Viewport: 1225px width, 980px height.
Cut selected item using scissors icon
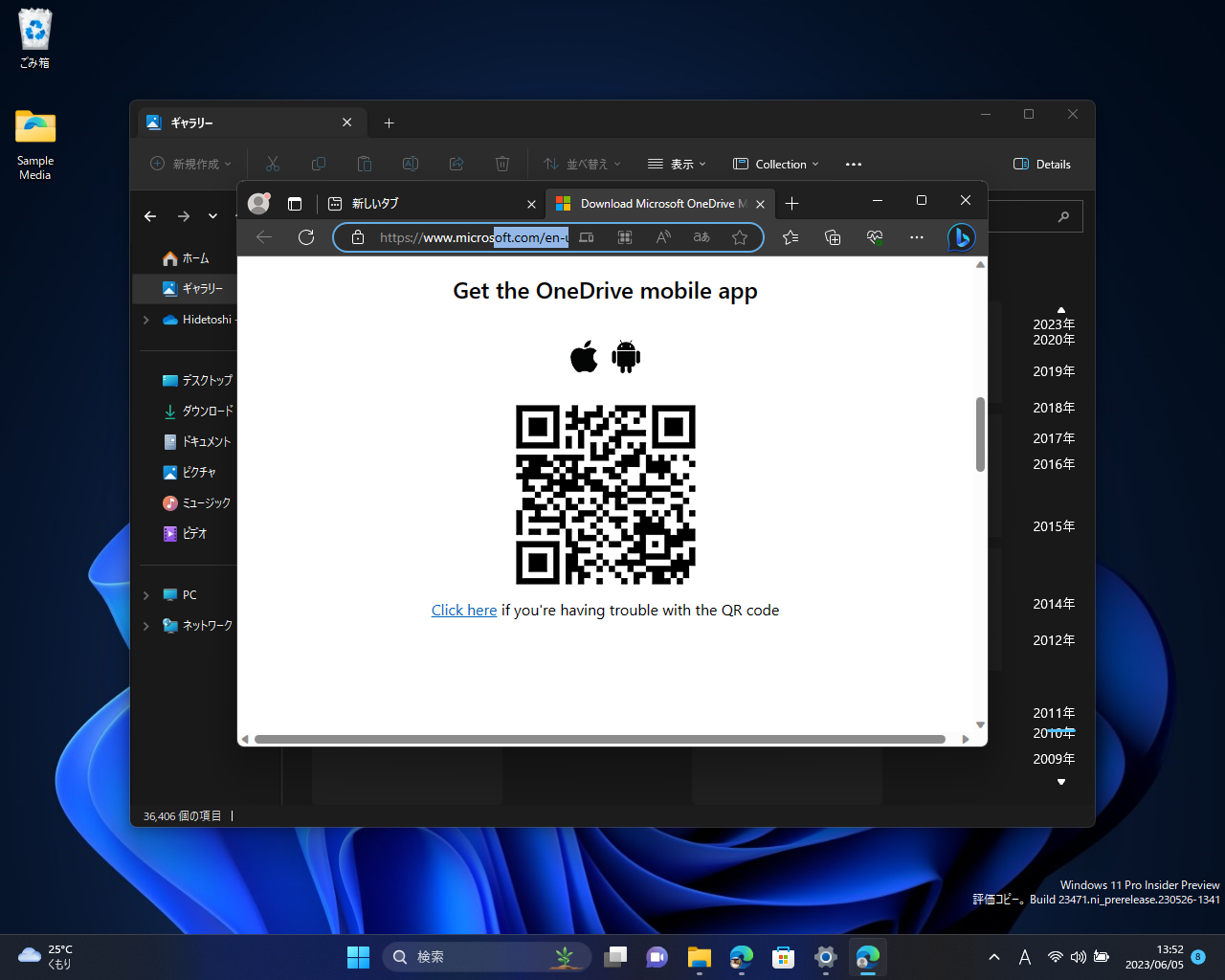click(273, 164)
